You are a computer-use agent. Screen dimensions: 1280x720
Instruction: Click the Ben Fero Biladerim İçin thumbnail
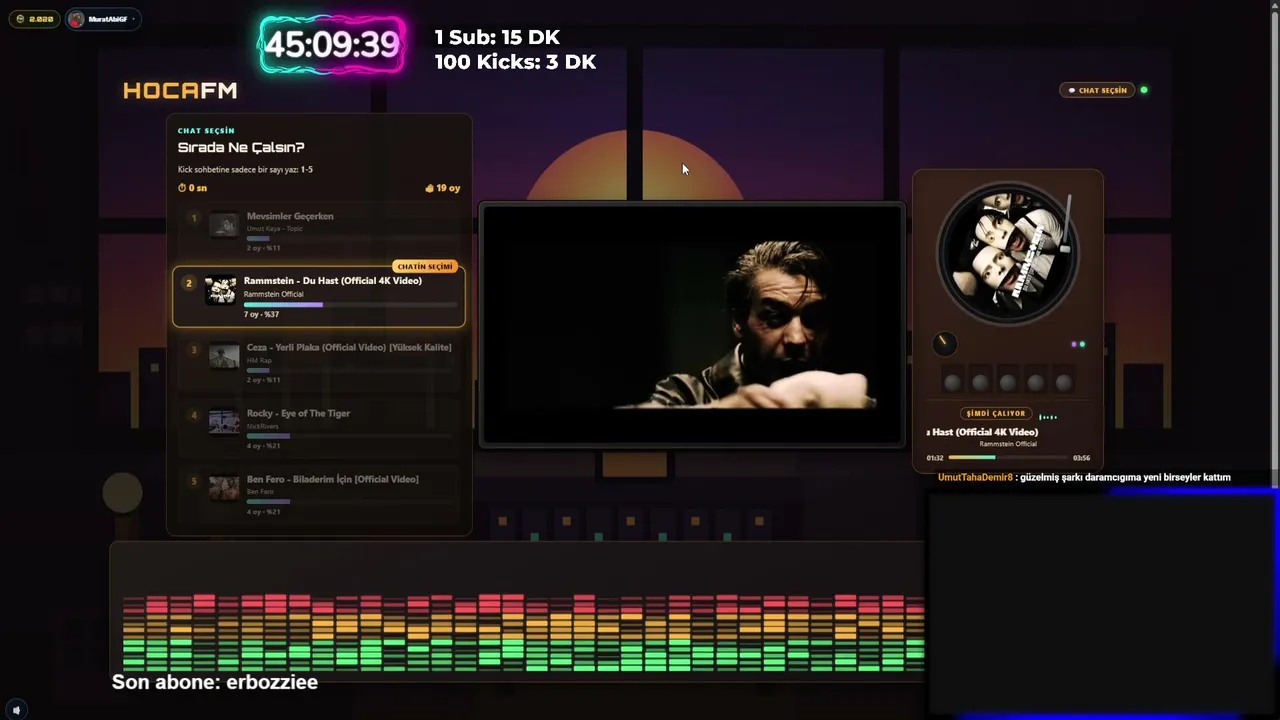point(224,488)
